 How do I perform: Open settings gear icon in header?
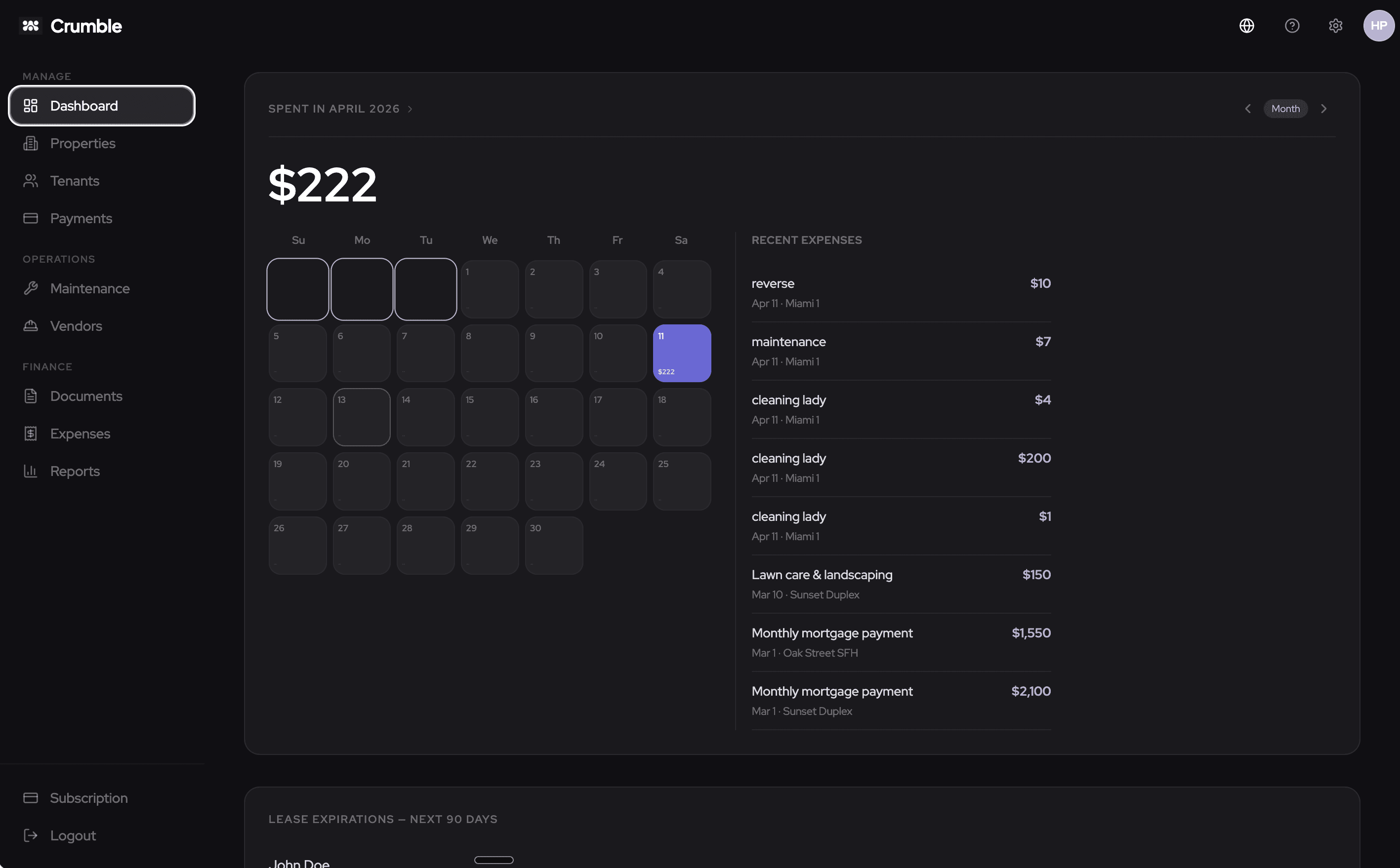pos(1335,26)
